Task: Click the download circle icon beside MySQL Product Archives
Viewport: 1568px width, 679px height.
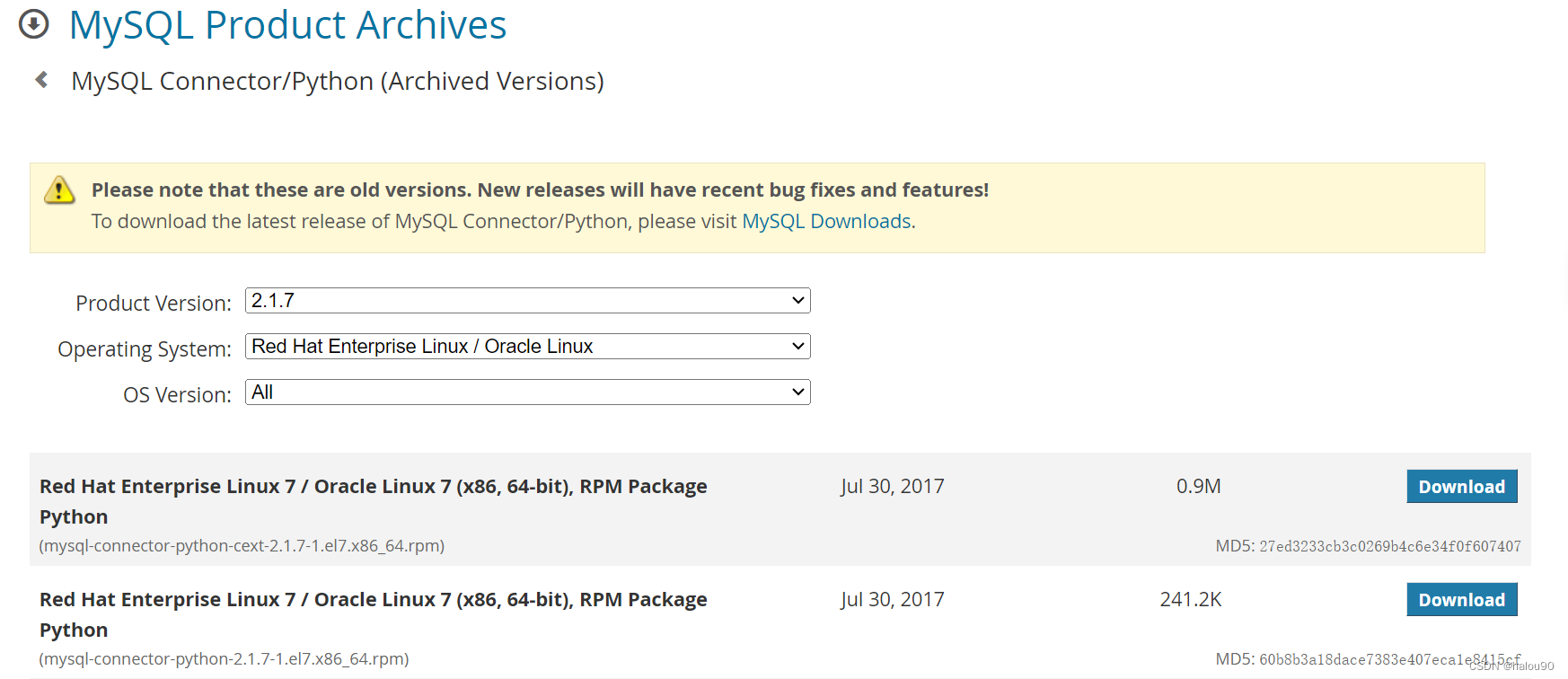Action: point(34,24)
